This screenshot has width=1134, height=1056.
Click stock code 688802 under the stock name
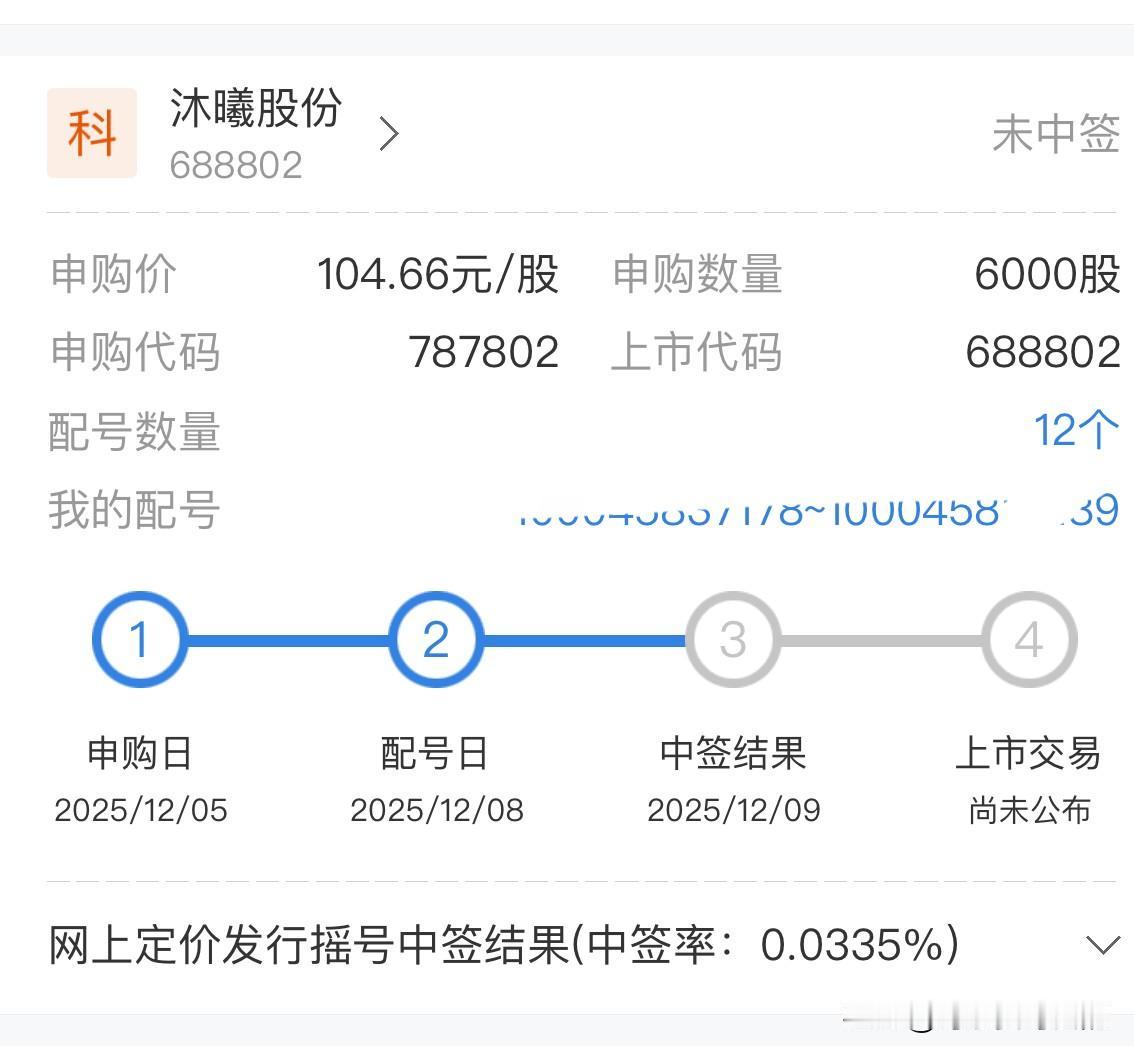point(236,165)
